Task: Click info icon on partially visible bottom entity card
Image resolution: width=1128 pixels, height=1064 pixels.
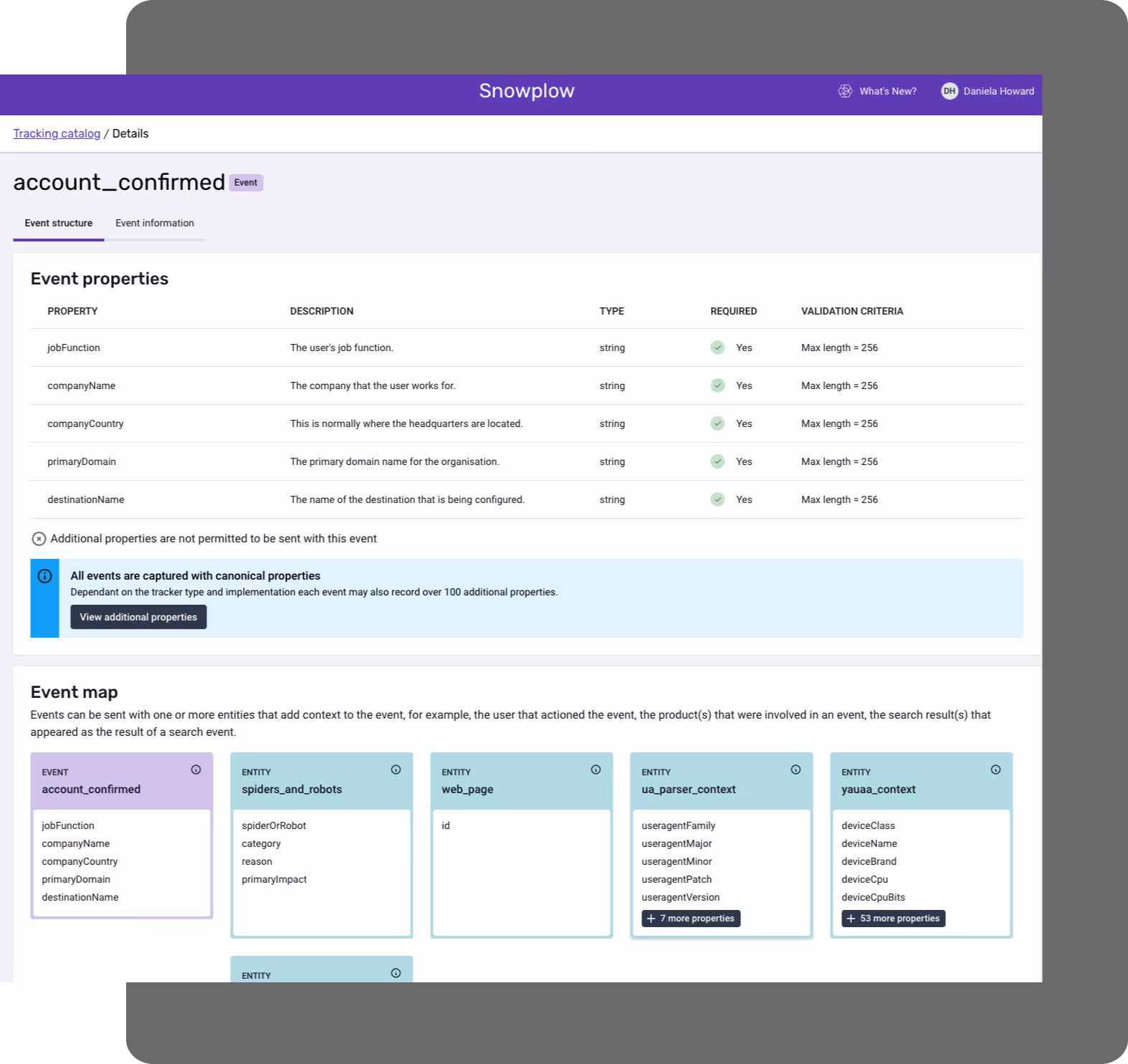Action: point(396,973)
